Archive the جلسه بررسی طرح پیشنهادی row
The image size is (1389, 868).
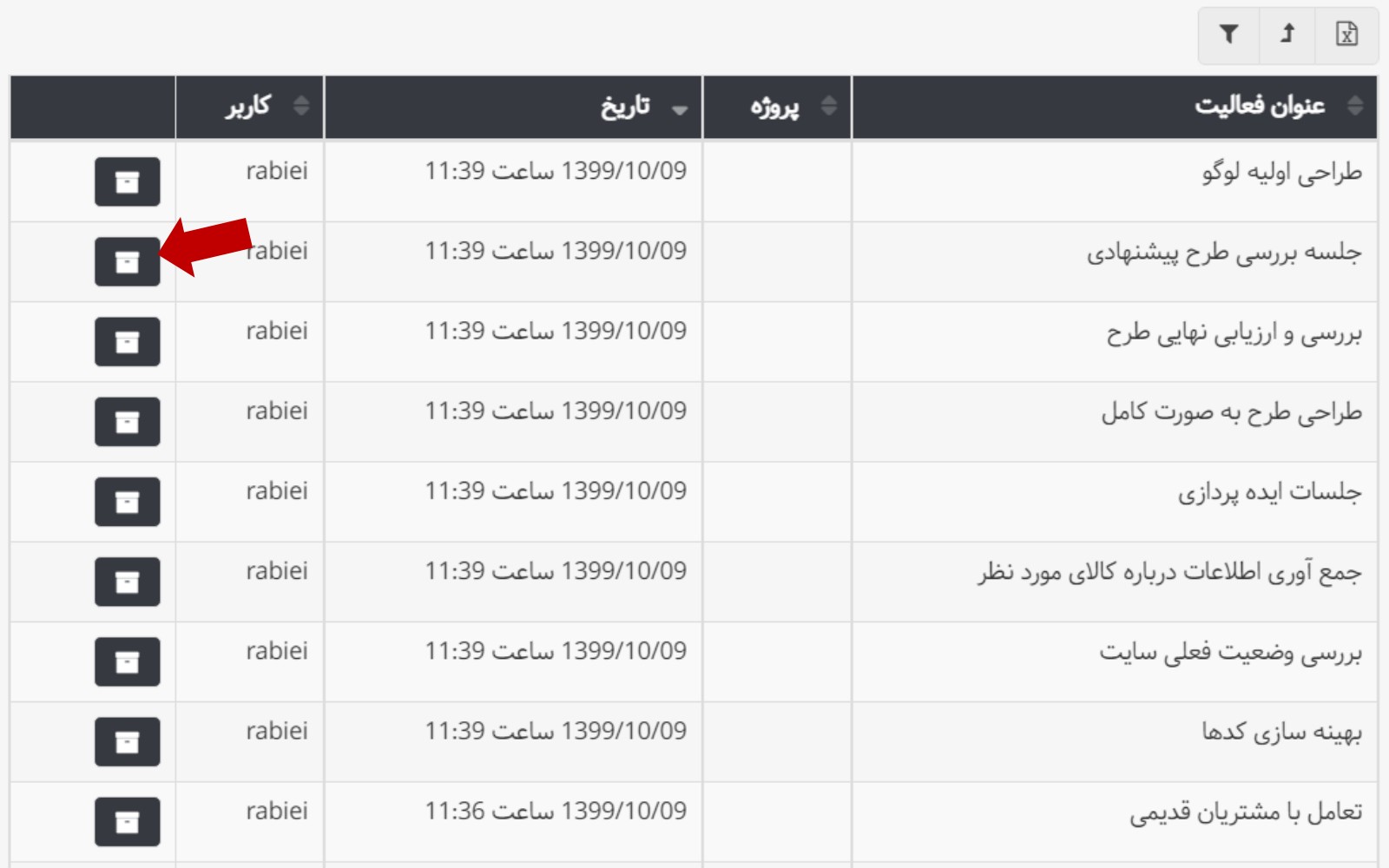click(128, 261)
